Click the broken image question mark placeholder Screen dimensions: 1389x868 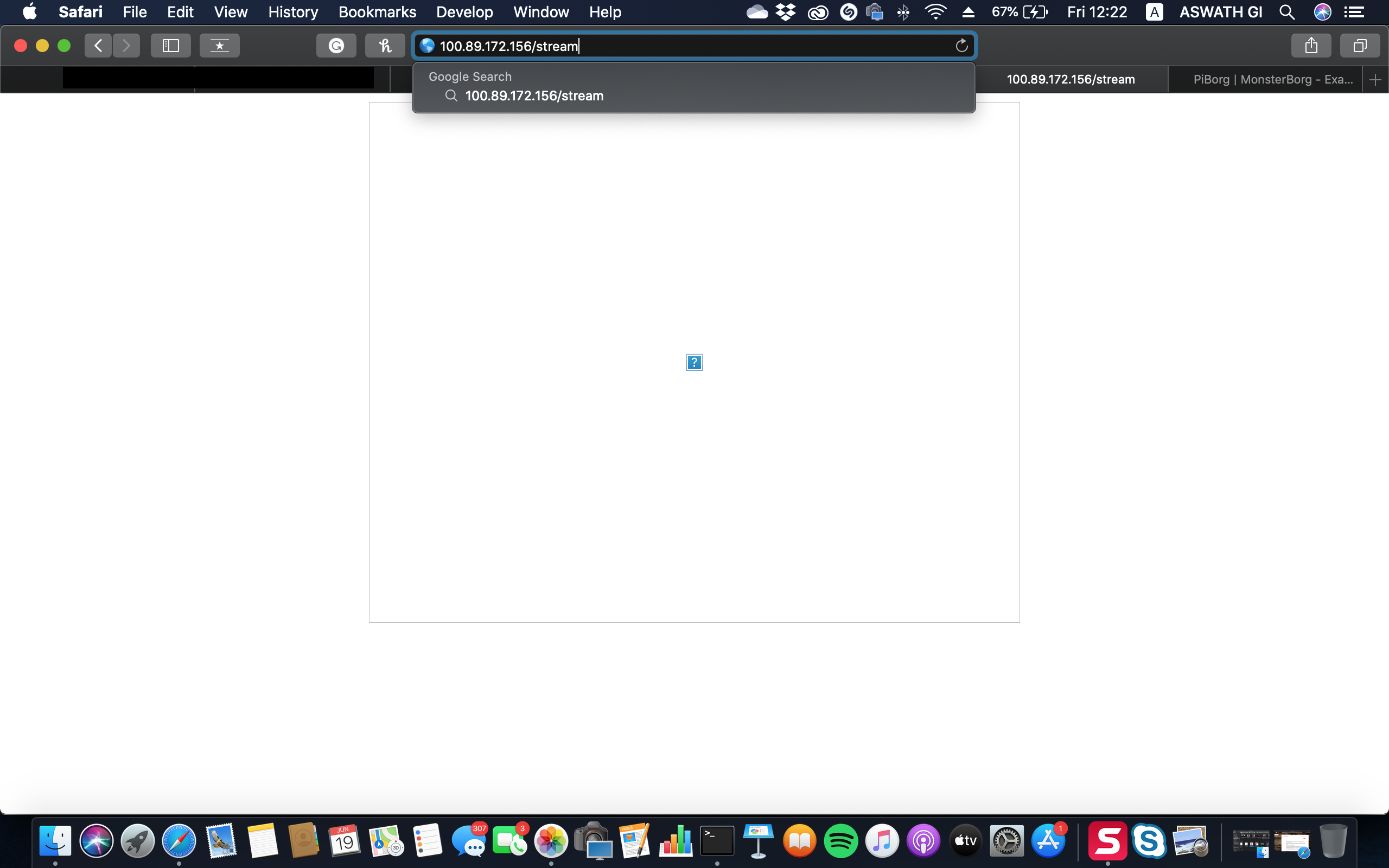pos(694,362)
